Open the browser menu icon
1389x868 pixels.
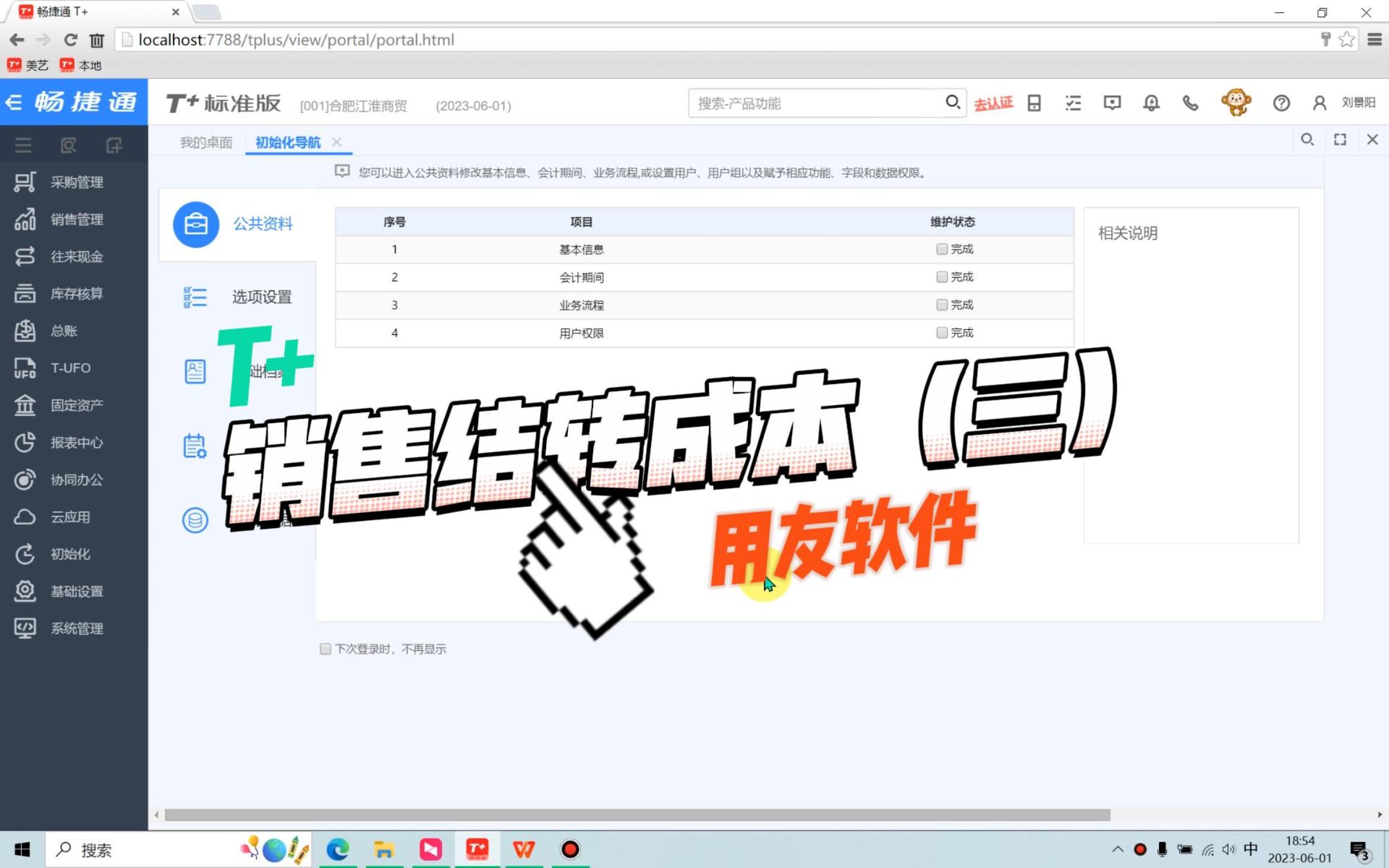click(1375, 40)
